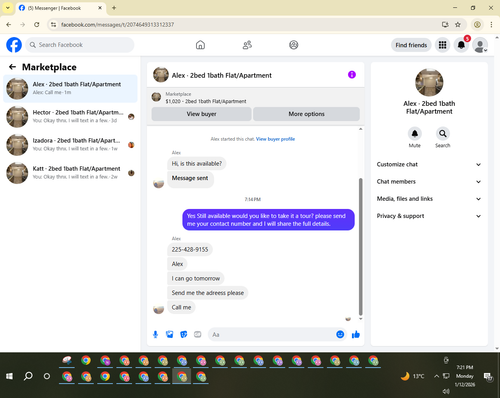Click the 'I can go tomorrow' message
Screen dimensions: 500x398
[x=196, y=278]
